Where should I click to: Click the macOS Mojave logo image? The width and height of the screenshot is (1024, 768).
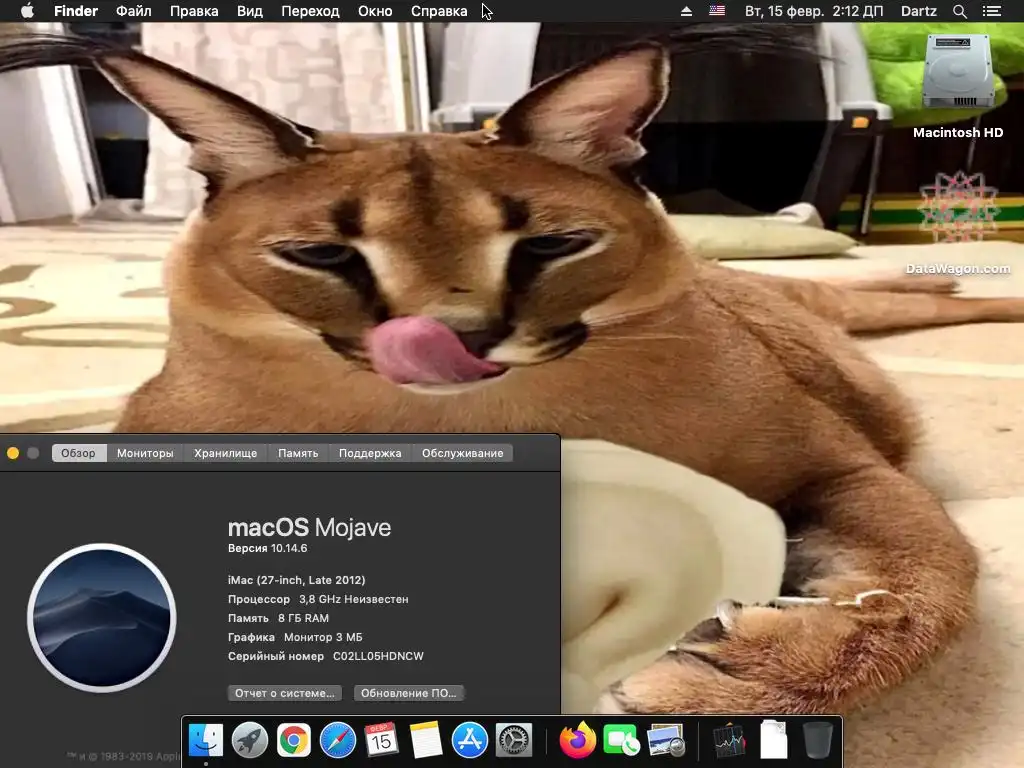pos(102,617)
